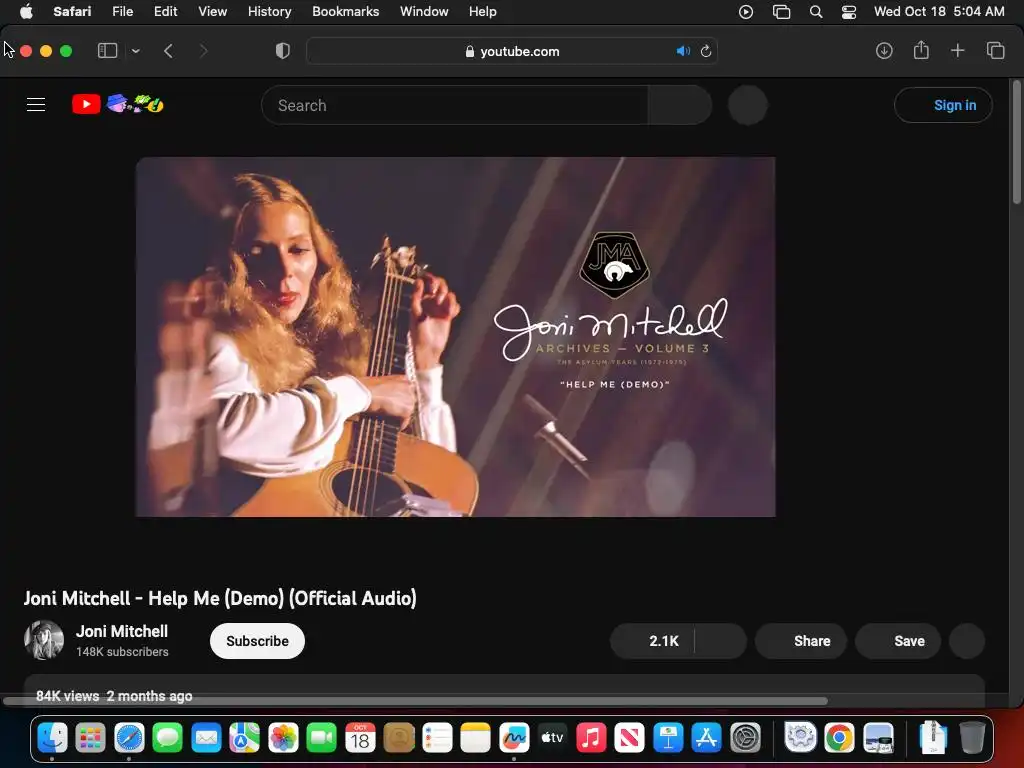Open Maps from the Dock
The height and width of the screenshot is (768, 1024).
coord(244,739)
